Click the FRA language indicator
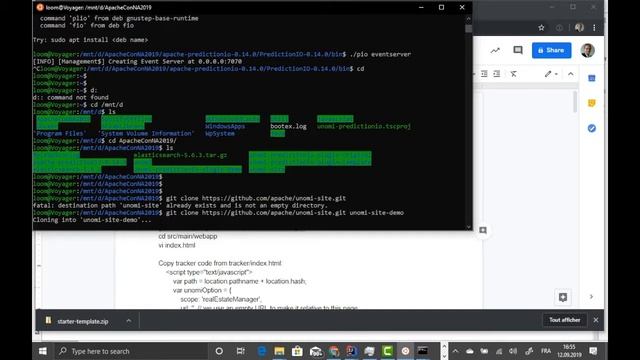The width and height of the screenshot is (640, 360). [x=546, y=351]
